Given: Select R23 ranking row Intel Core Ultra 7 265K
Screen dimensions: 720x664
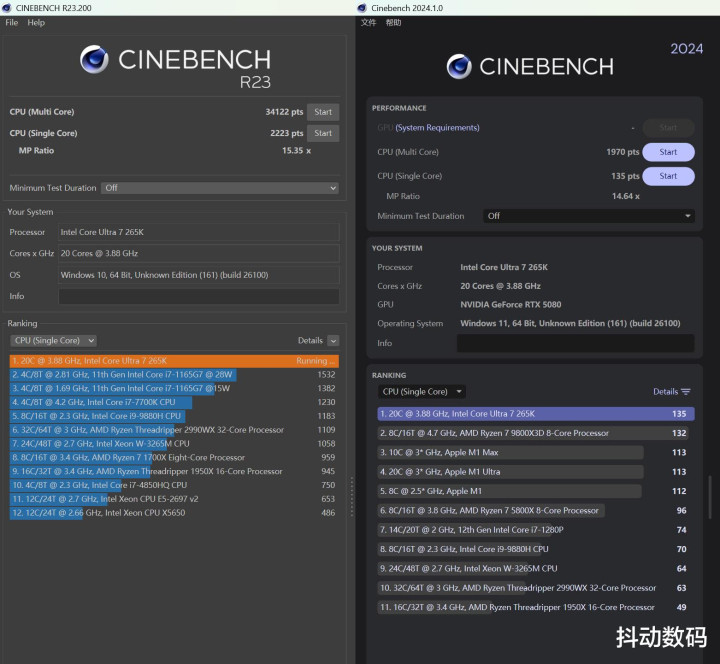Looking at the screenshot, I should [174, 361].
